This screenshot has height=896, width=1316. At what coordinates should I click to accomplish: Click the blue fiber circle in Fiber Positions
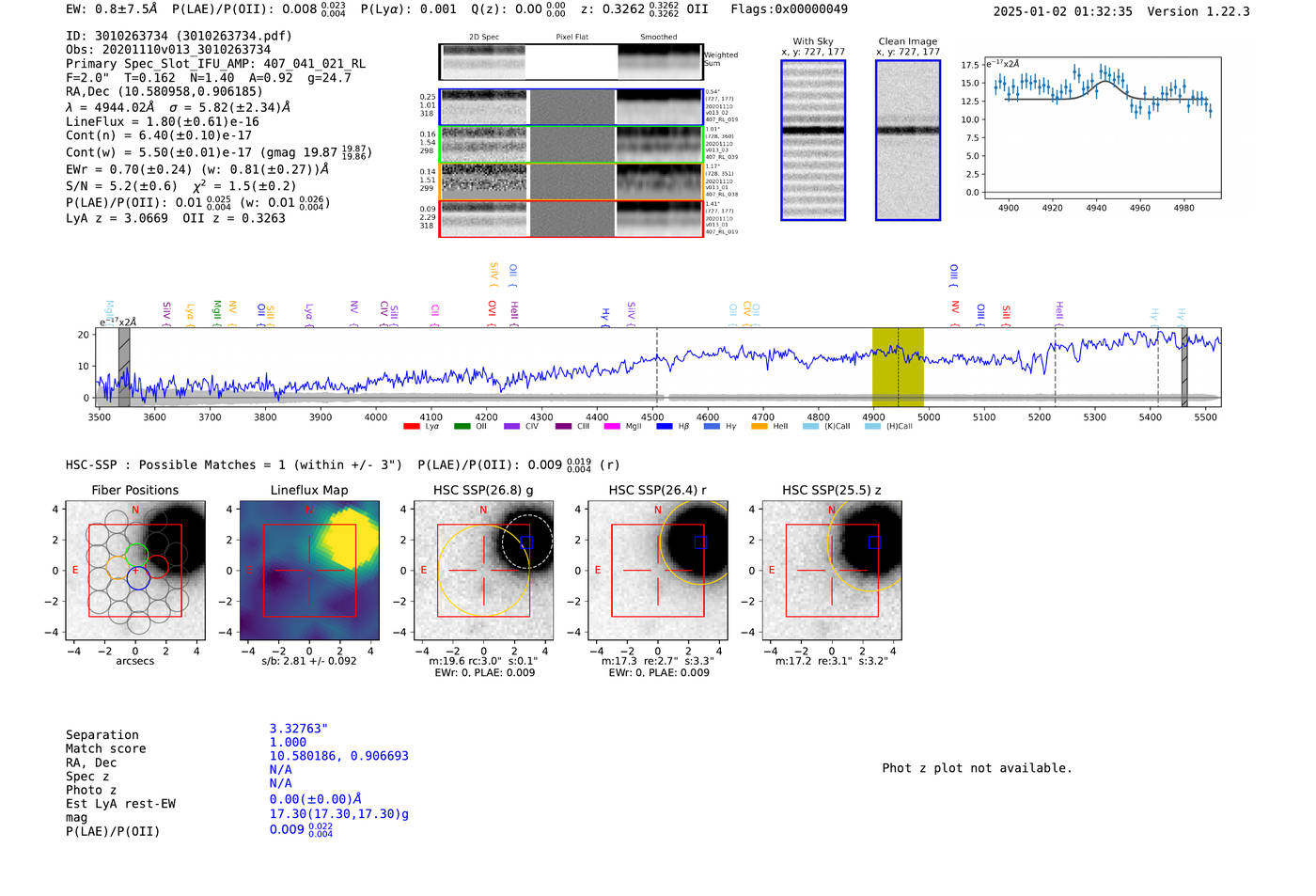click(x=138, y=578)
